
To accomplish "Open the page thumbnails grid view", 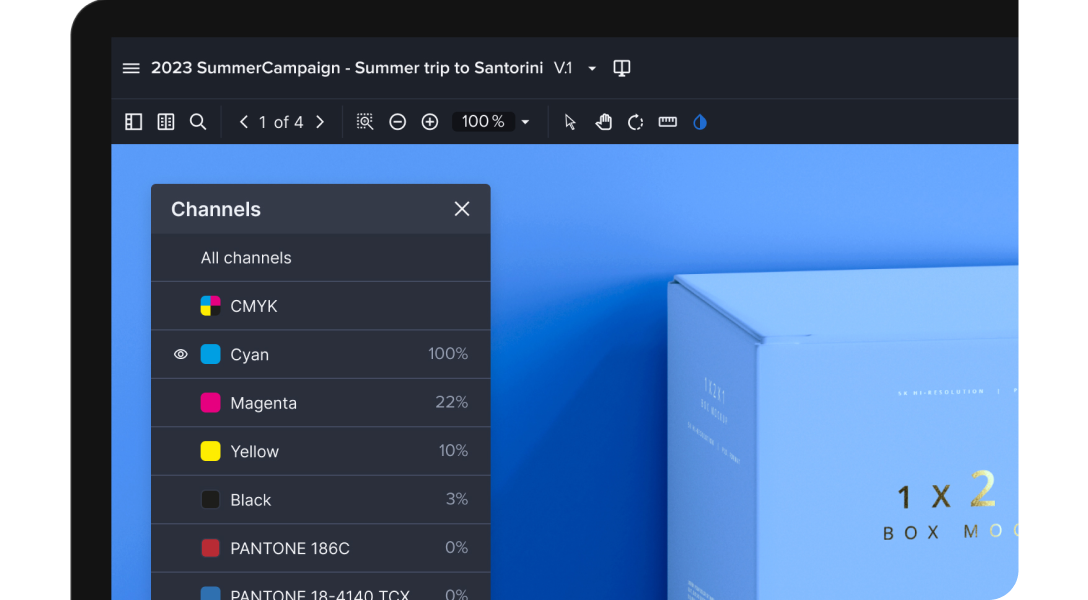I will [x=166, y=122].
